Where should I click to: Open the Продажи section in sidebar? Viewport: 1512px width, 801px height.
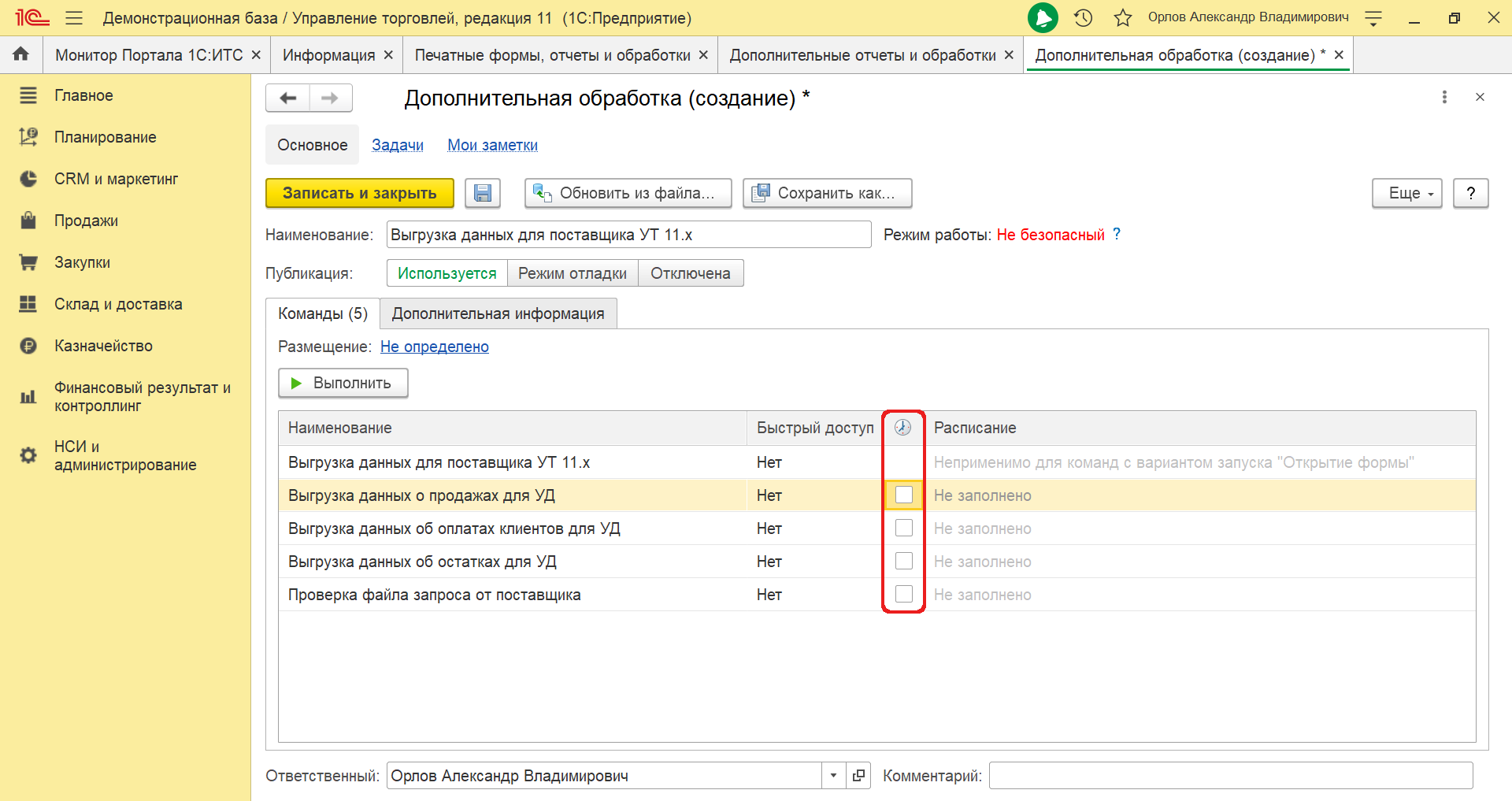[x=86, y=221]
